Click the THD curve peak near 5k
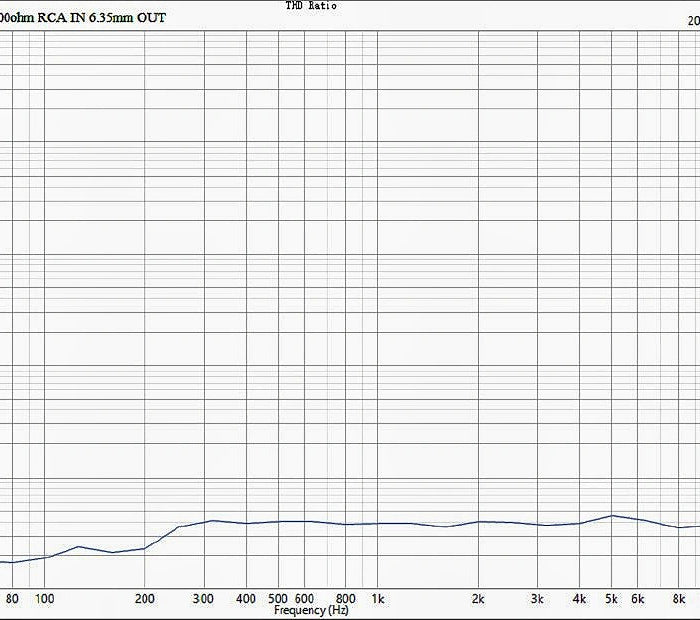Image resolution: width=700 pixels, height=620 pixels. click(x=612, y=516)
